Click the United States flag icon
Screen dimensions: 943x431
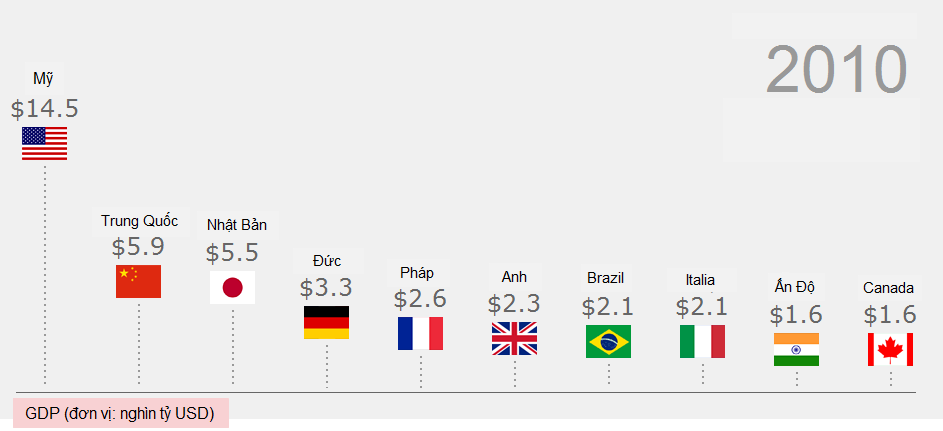[x=44, y=144]
